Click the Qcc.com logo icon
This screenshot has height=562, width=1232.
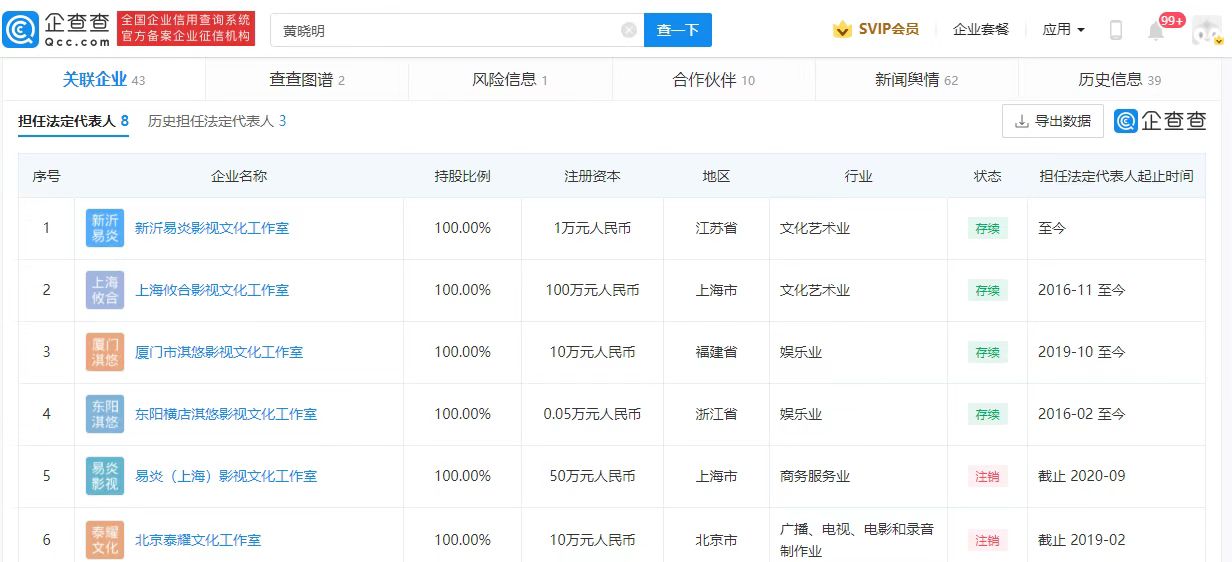[20, 29]
